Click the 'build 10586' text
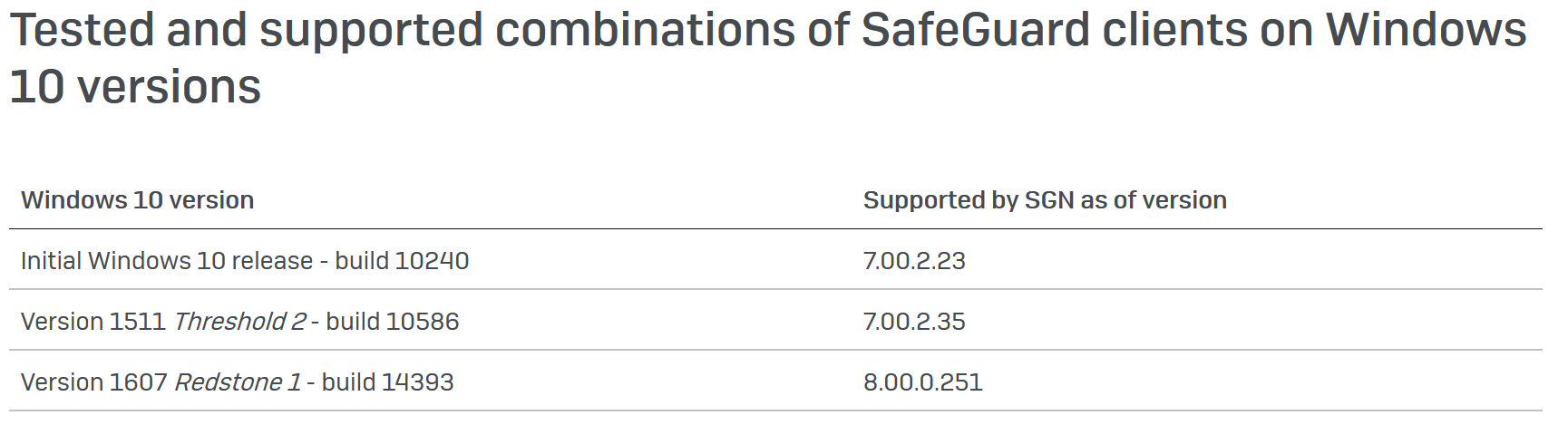The width and height of the screenshot is (1568, 425). click(393, 322)
